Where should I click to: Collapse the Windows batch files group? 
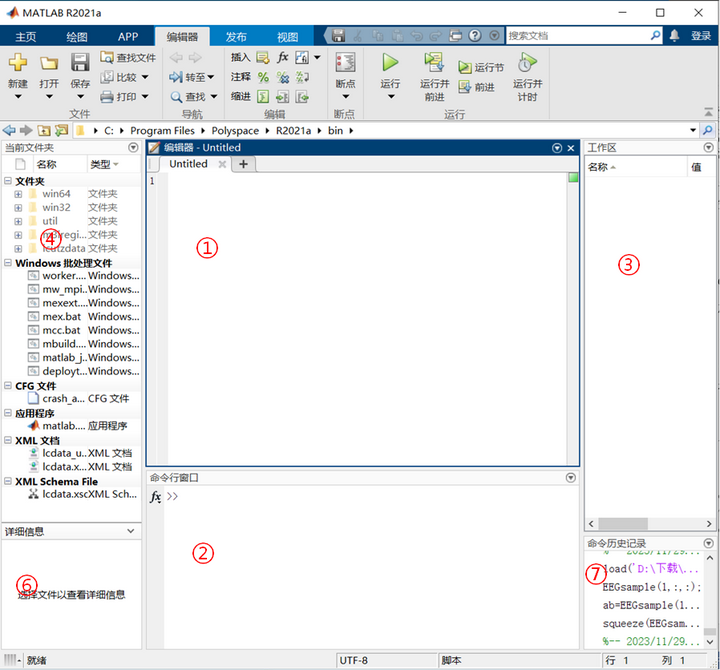coord(8,263)
